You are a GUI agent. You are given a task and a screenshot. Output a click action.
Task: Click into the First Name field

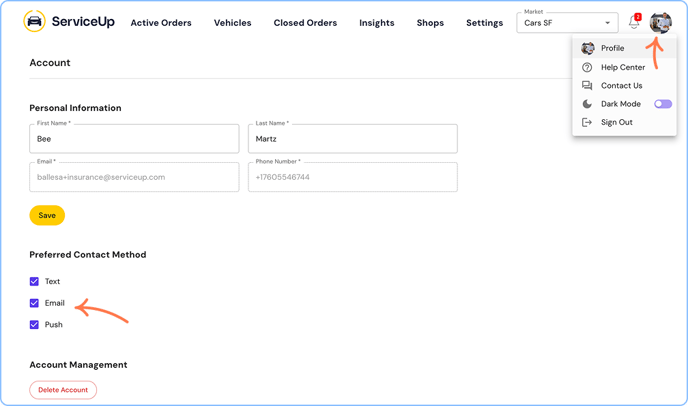tap(134, 139)
